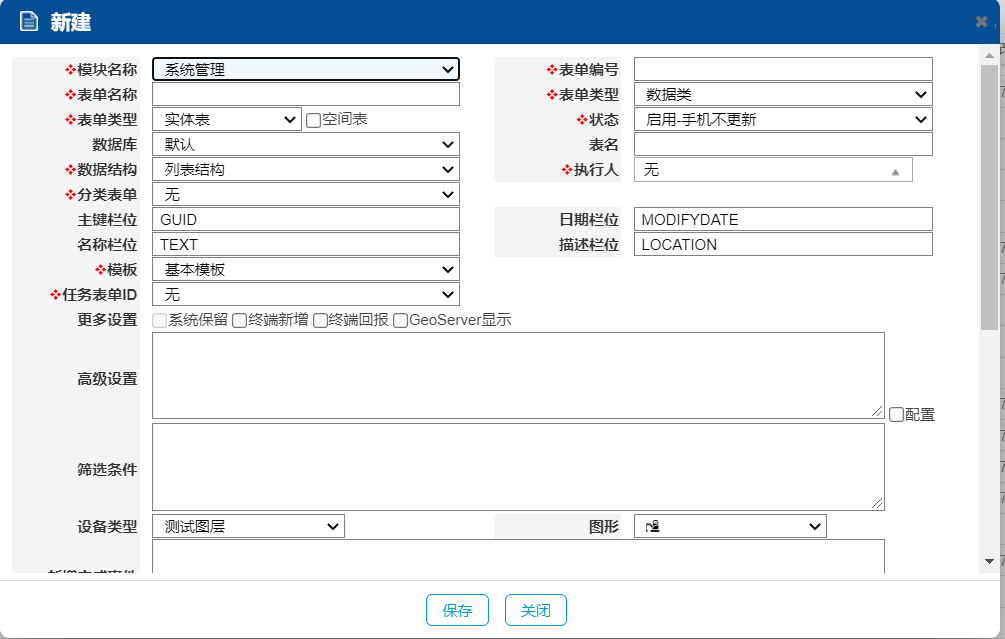Screen dimensions: 1005x639
Task: Focus the 表单编号 input field
Action: point(782,69)
